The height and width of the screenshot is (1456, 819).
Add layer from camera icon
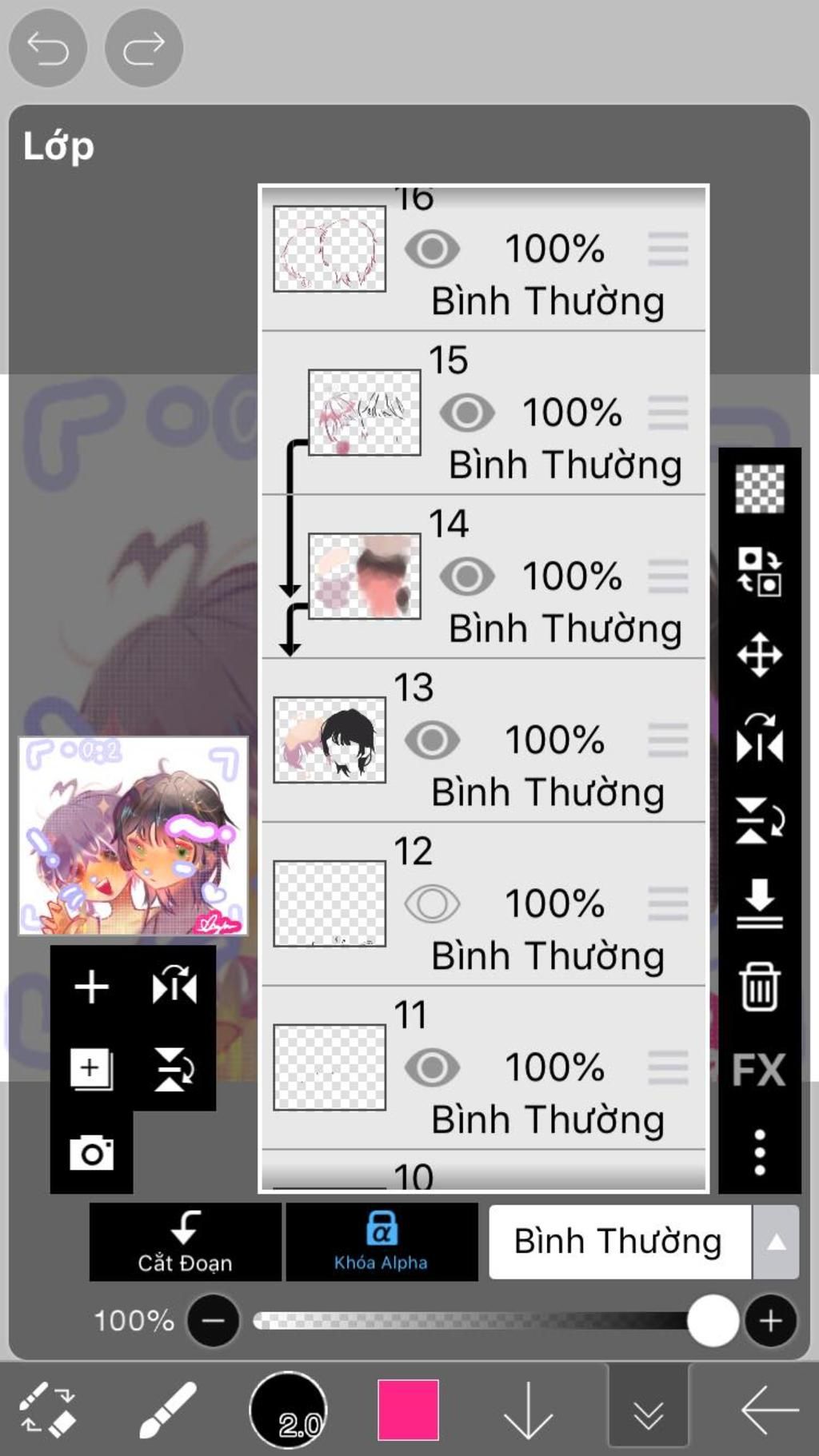click(91, 1152)
